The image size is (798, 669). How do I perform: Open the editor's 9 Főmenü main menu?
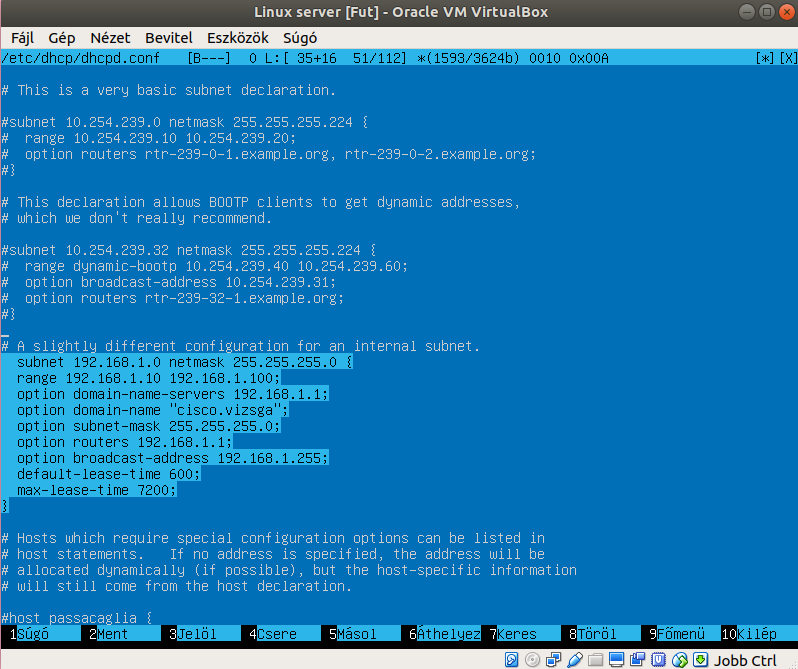coord(680,634)
